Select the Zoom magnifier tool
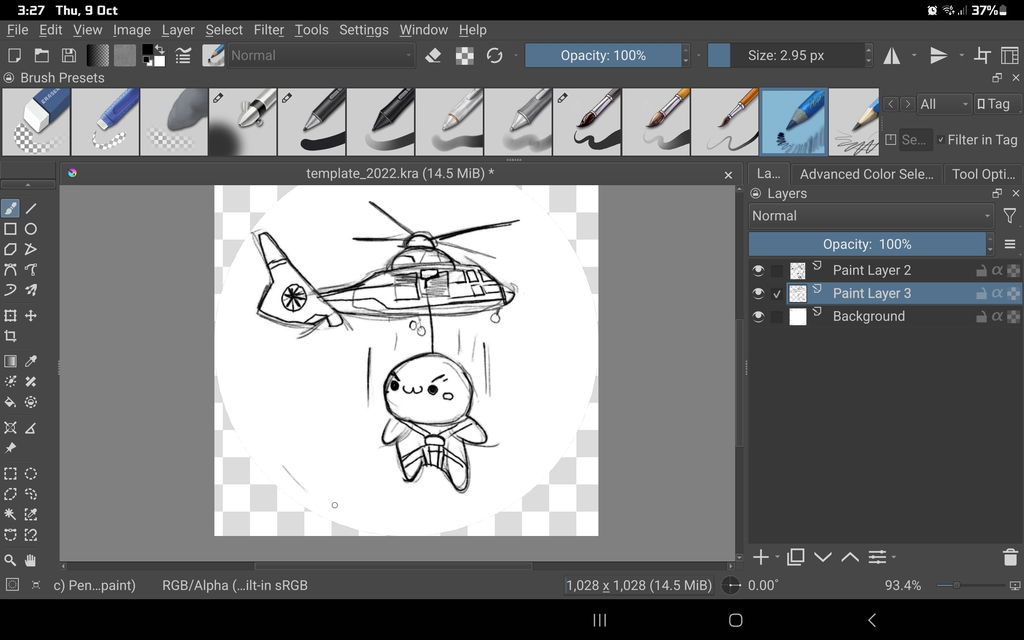Screen dimensions: 1024x640 (x=10, y=560)
